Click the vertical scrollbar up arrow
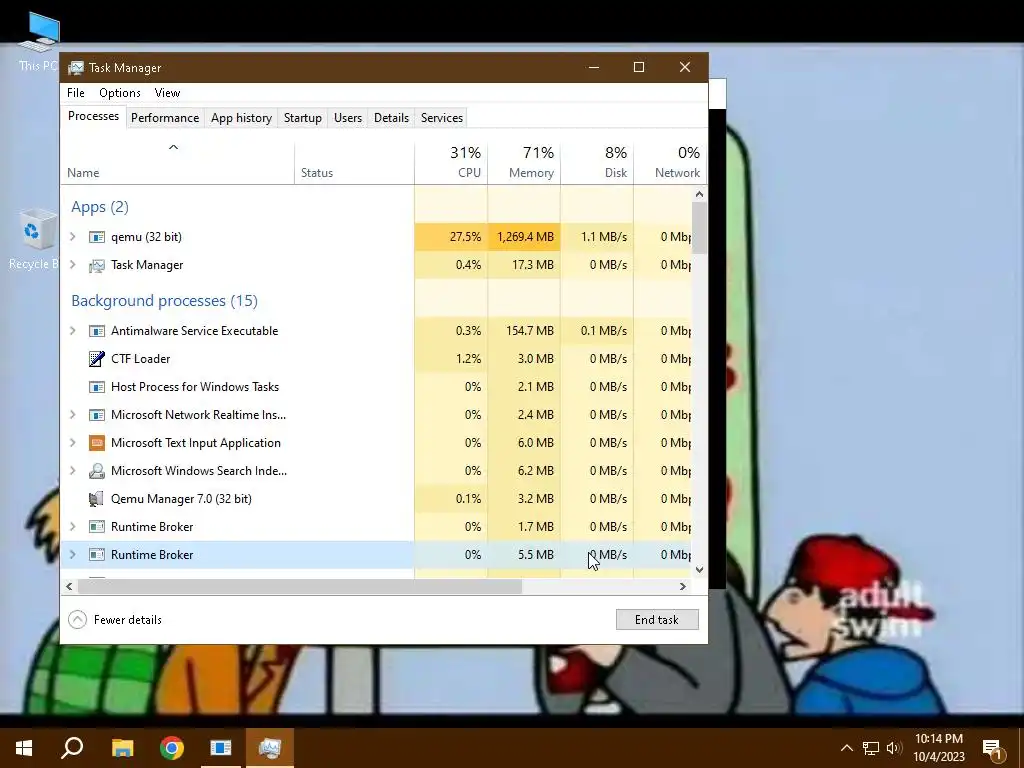 pyautogui.click(x=699, y=194)
